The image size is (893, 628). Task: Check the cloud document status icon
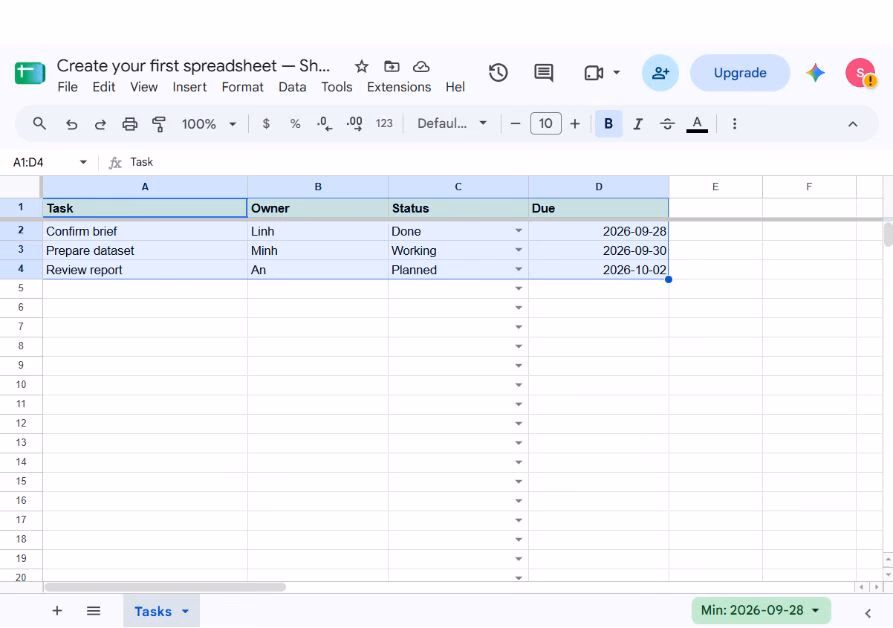coord(421,67)
